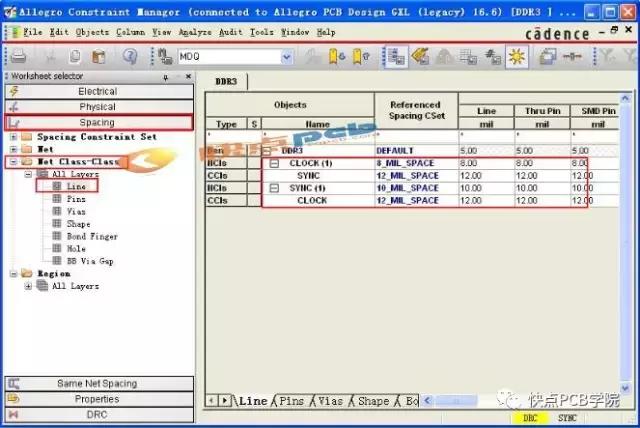Open the Tools menu
This screenshot has height=428, width=640.
(x=262, y=32)
